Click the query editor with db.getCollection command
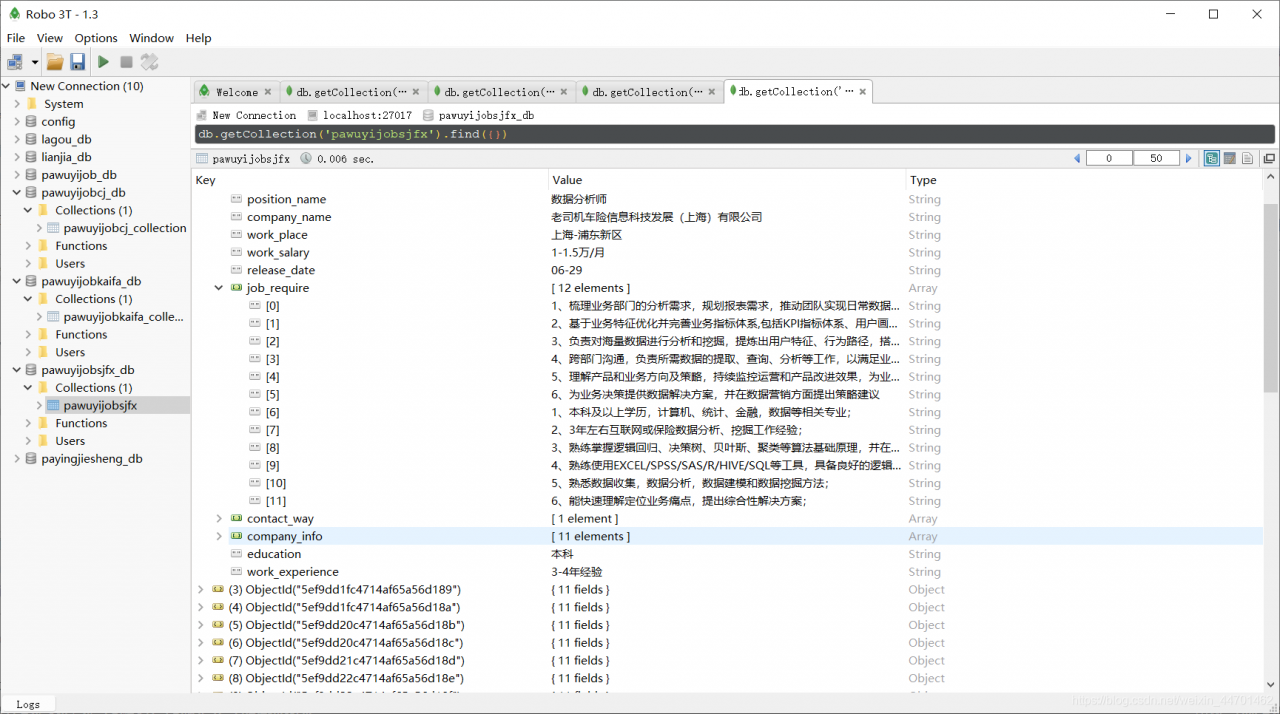Image resolution: width=1280 pixels, height=714 pixels. 735,134
